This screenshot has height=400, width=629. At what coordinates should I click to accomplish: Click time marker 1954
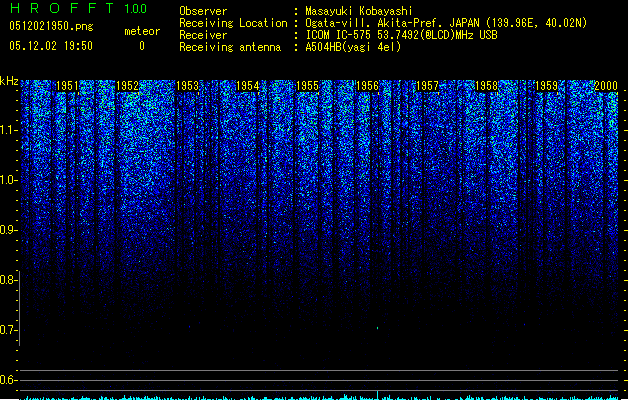tap(248, 86)
